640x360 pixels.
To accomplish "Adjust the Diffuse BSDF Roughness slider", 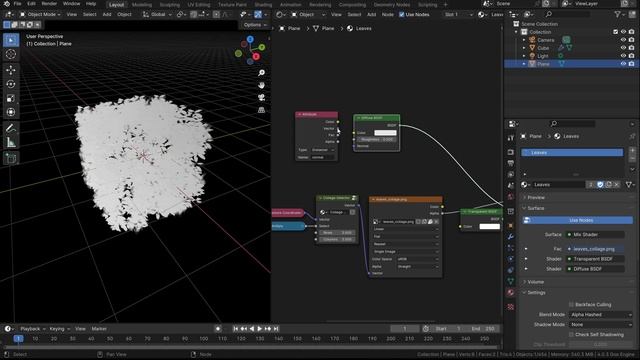I will tap(376, 140).
